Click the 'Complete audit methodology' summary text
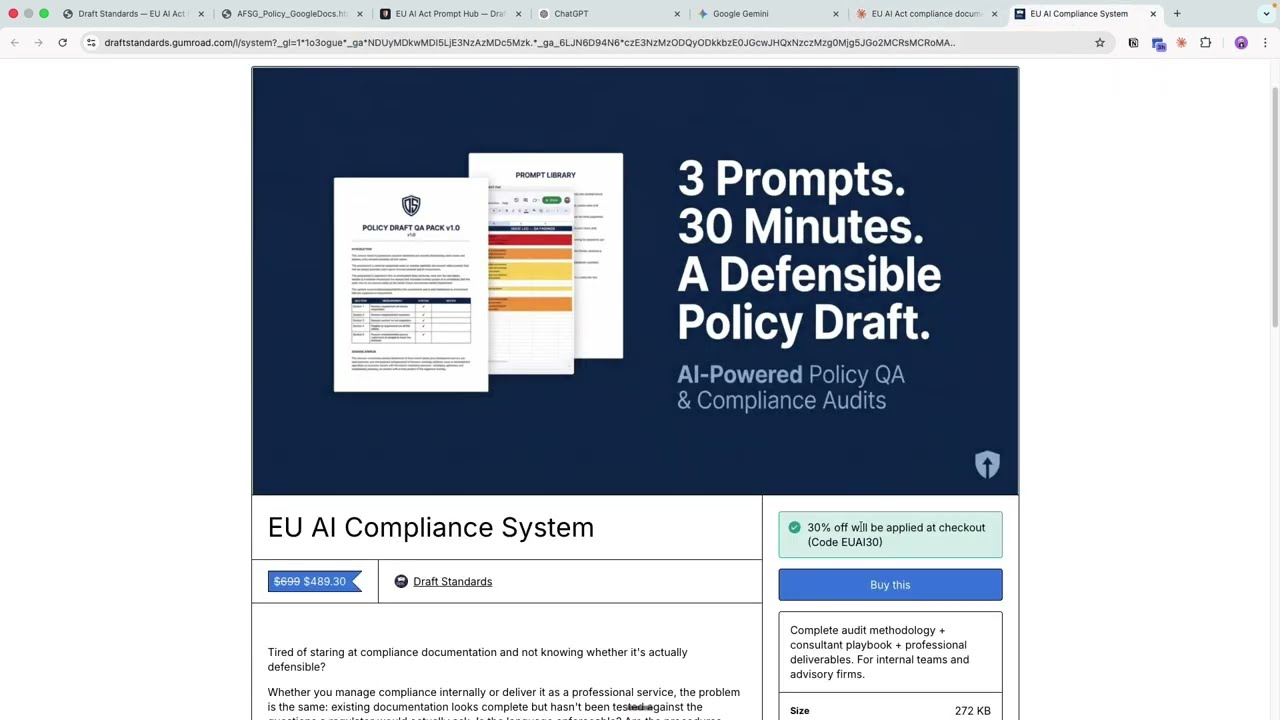 coord(880,652)
